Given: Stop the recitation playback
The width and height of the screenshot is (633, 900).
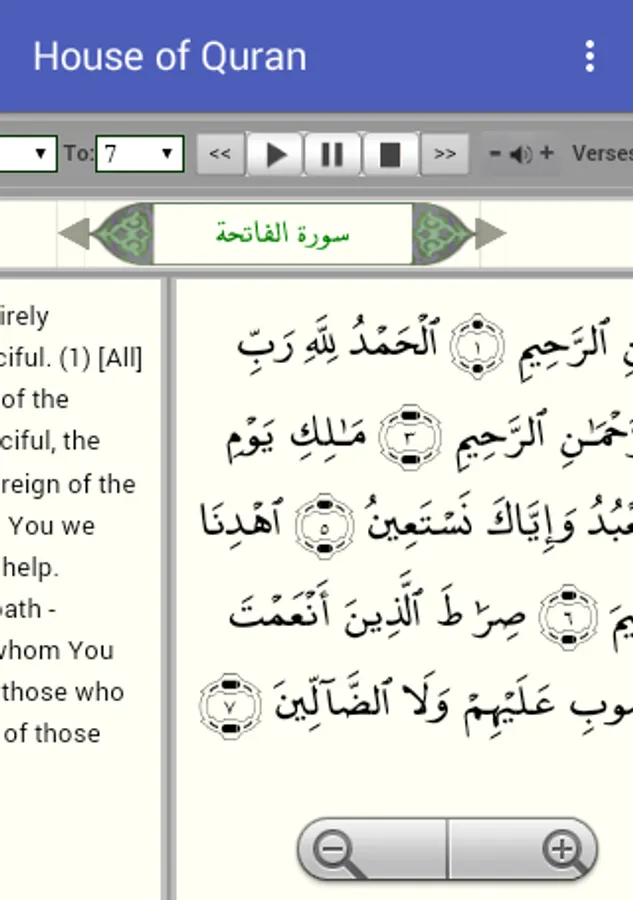Looking at the screenshot, I should tap(390, 154).
